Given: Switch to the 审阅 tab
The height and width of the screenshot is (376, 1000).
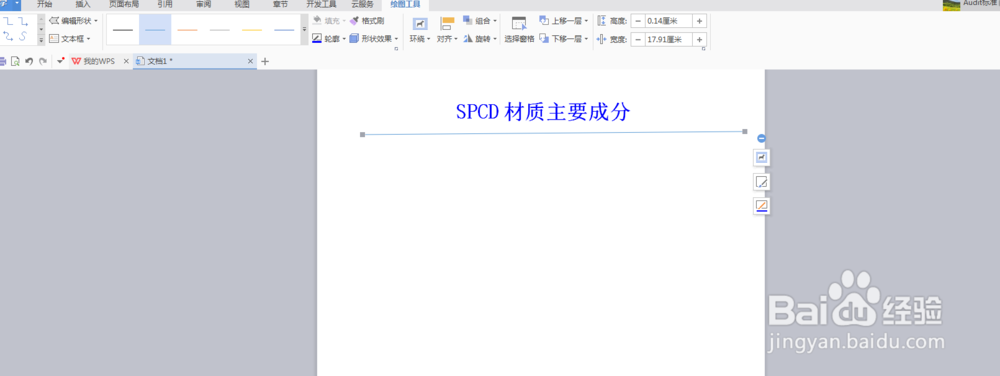Looking at the screenshot, I should click(203, 4).
